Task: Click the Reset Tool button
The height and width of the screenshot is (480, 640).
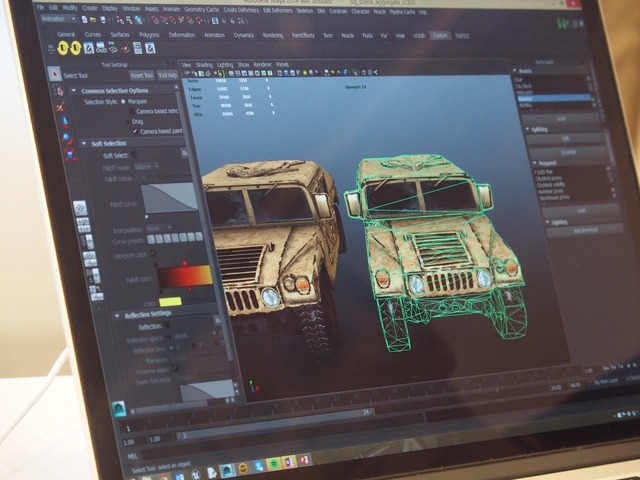Action: pyautogui.click(x=142, y=75)
